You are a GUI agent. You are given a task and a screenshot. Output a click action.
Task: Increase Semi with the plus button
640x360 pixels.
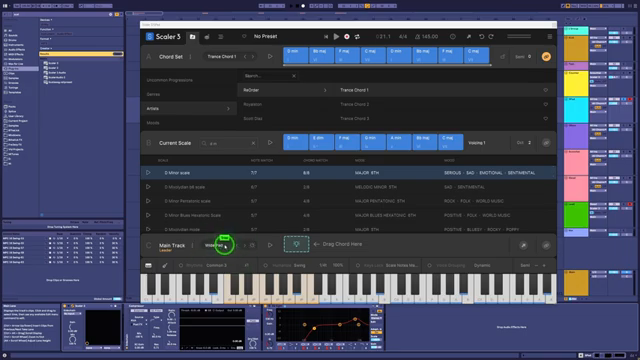tap(544, 266)
